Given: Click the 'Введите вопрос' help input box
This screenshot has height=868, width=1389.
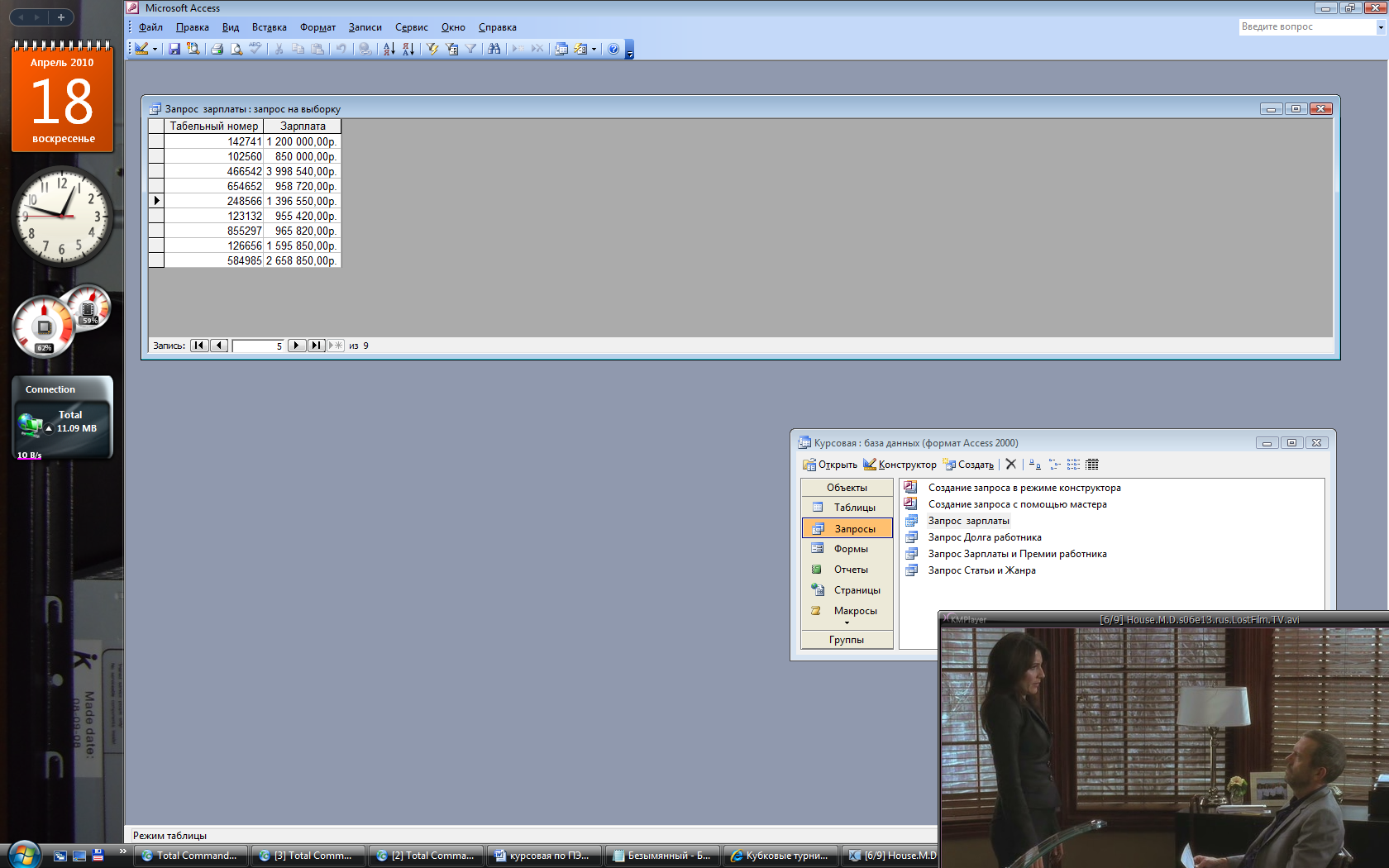Looking at the screenshot, I should click(1306, 26).
